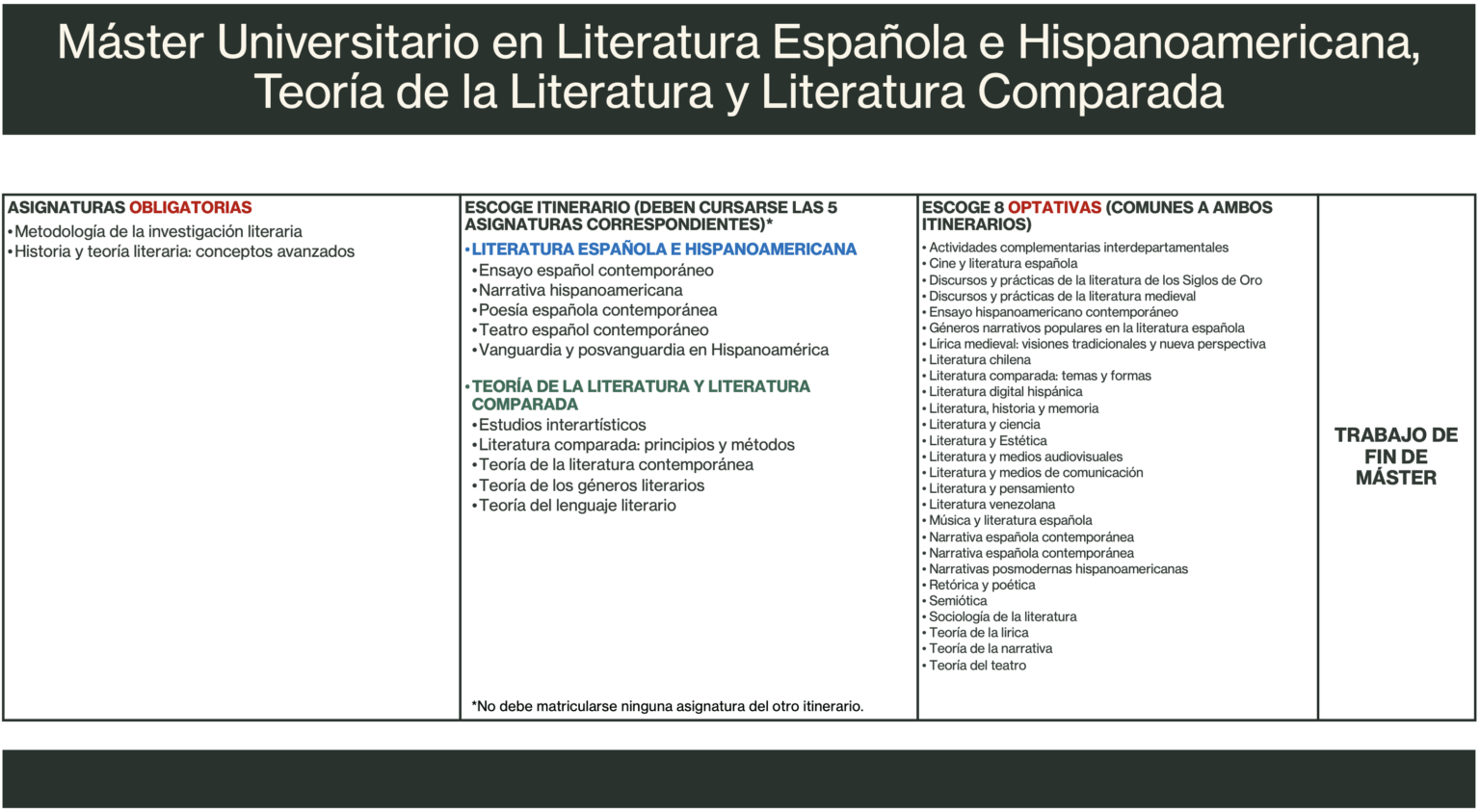The image size is (1480, 812).
Task: Select 'Estudios interartísticos' course
Action: click(x=562, y=425)
